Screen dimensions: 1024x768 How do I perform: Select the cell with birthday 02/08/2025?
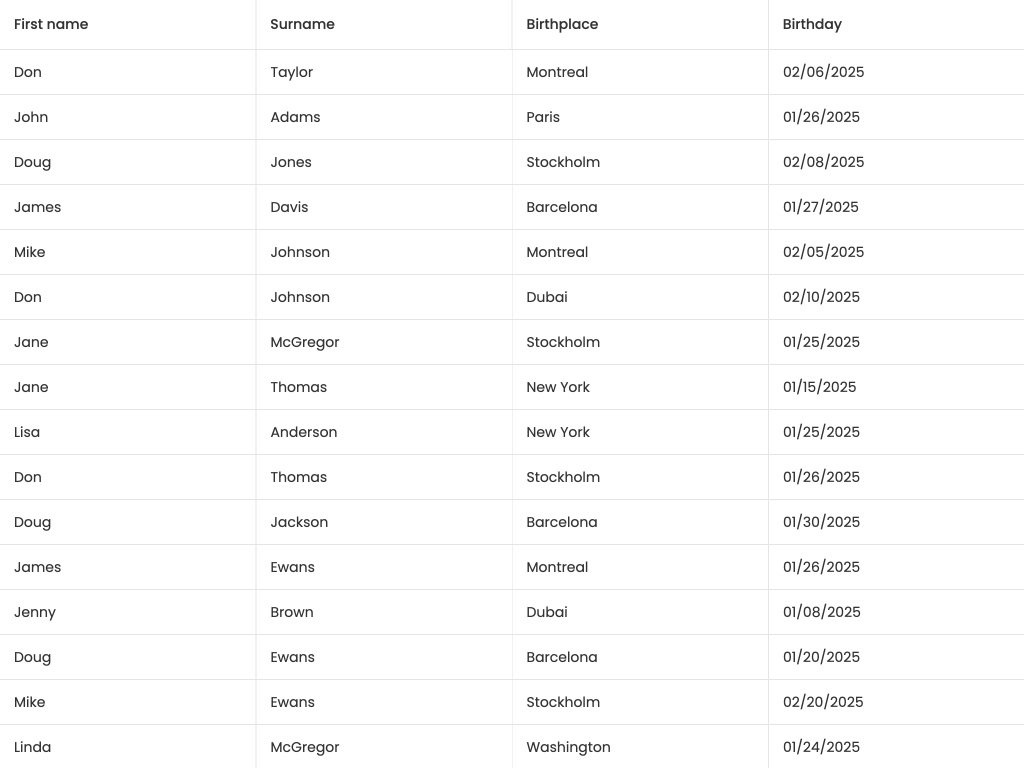[823, 162]
